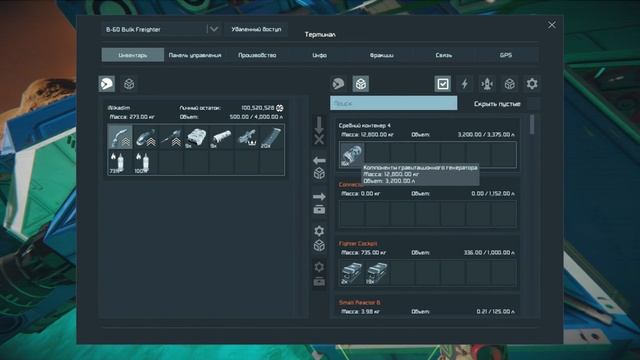The image size is (640, 360).
Task: Switch to the Панель управления tab
Action: (x=195, y=55)
